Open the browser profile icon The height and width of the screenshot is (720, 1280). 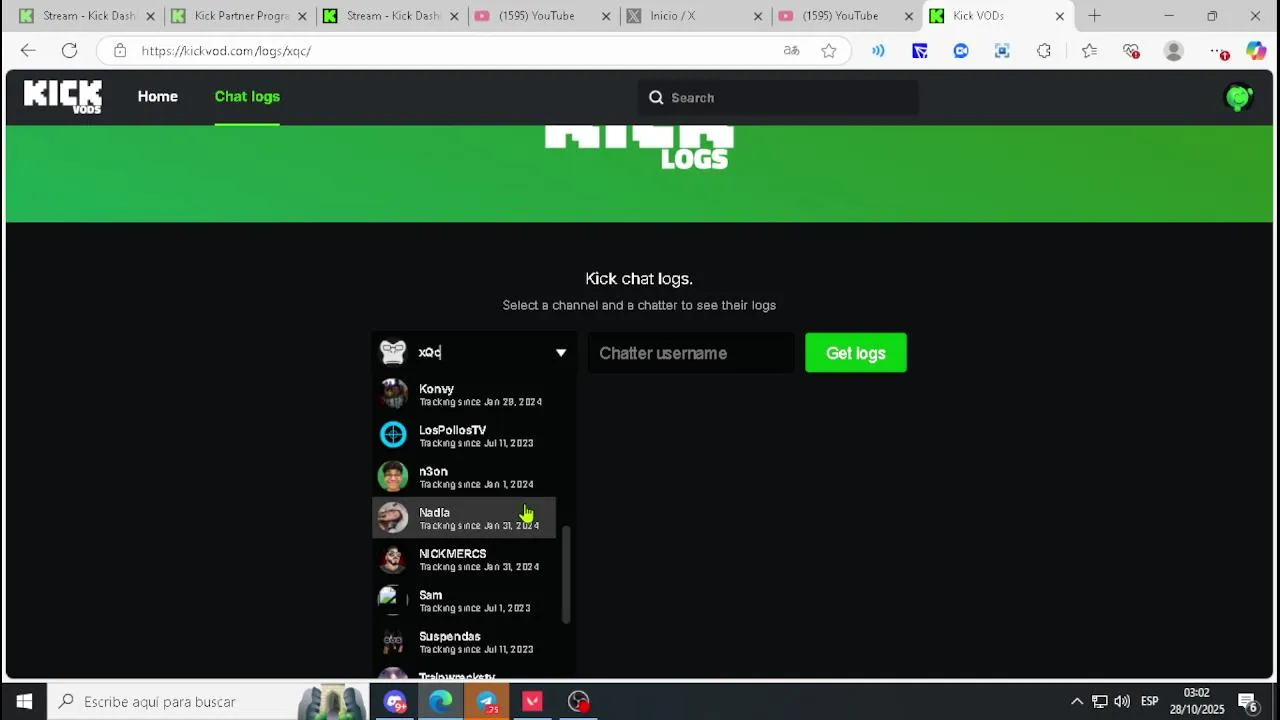click(1174, 51)
